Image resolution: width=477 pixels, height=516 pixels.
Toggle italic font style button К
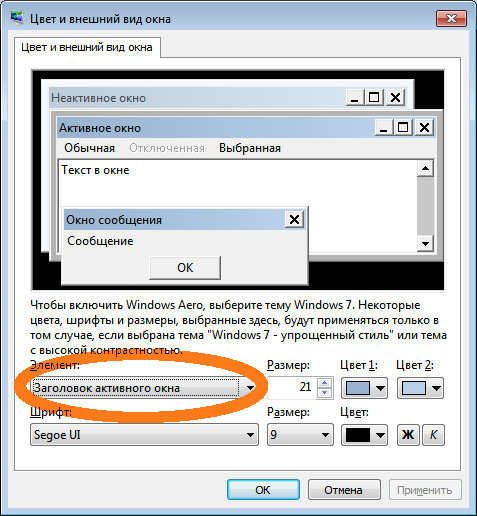pos(433,435)
